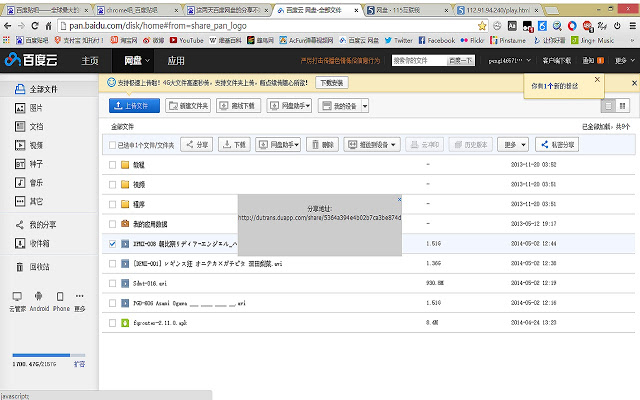Tick the checkbox for fqrouter-2.11.0.apk
The height and width of the screenshot is (400, 640).
click(x=113, y=323)
